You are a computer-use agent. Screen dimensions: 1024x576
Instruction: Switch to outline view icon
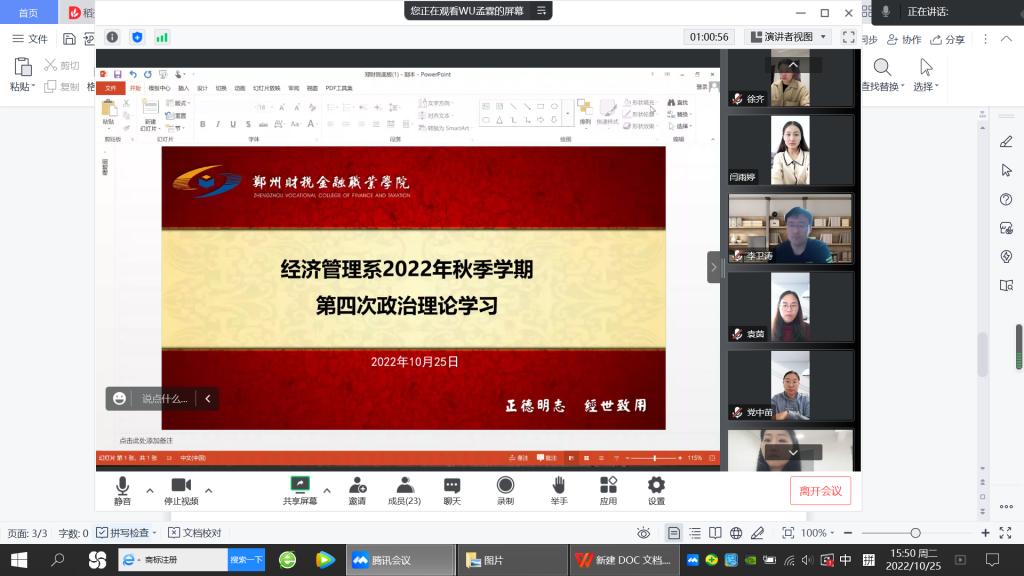(695, 533)
